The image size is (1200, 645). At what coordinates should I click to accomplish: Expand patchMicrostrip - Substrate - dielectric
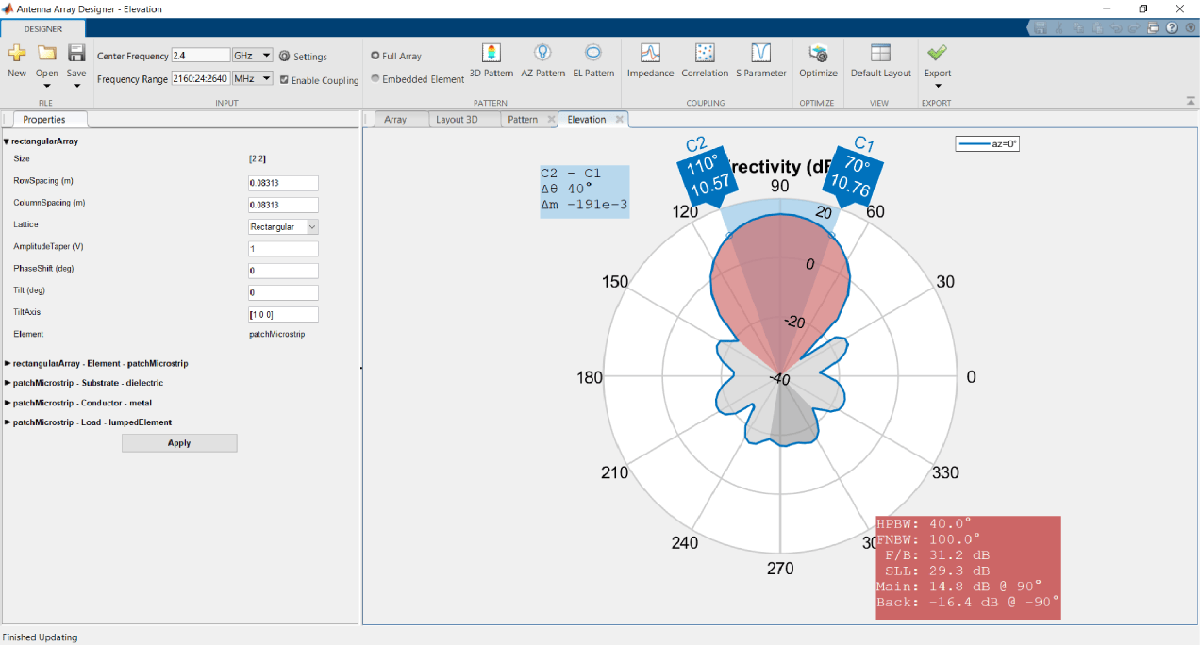coord(7,383)
